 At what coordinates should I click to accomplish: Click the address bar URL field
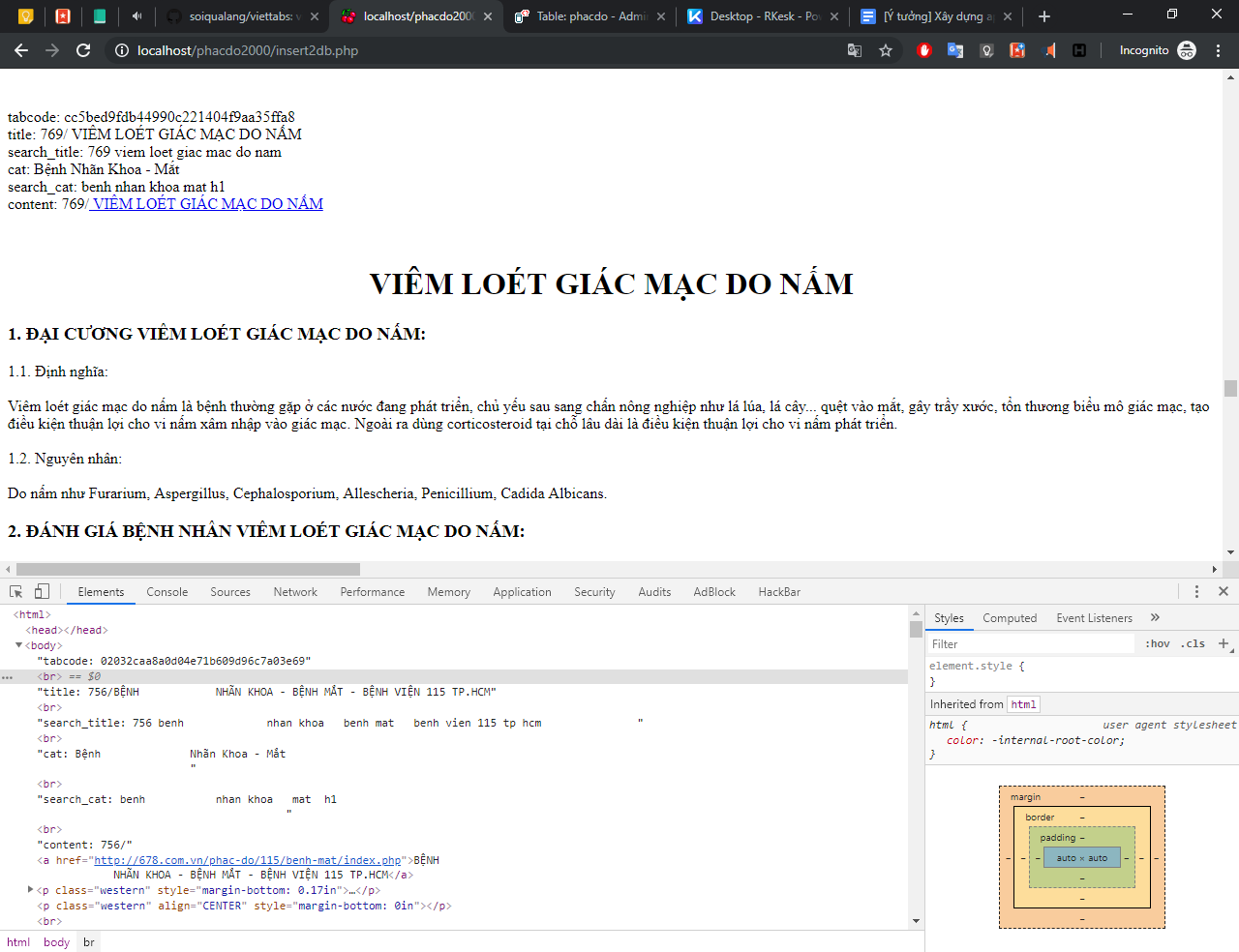tap(484, 50)
